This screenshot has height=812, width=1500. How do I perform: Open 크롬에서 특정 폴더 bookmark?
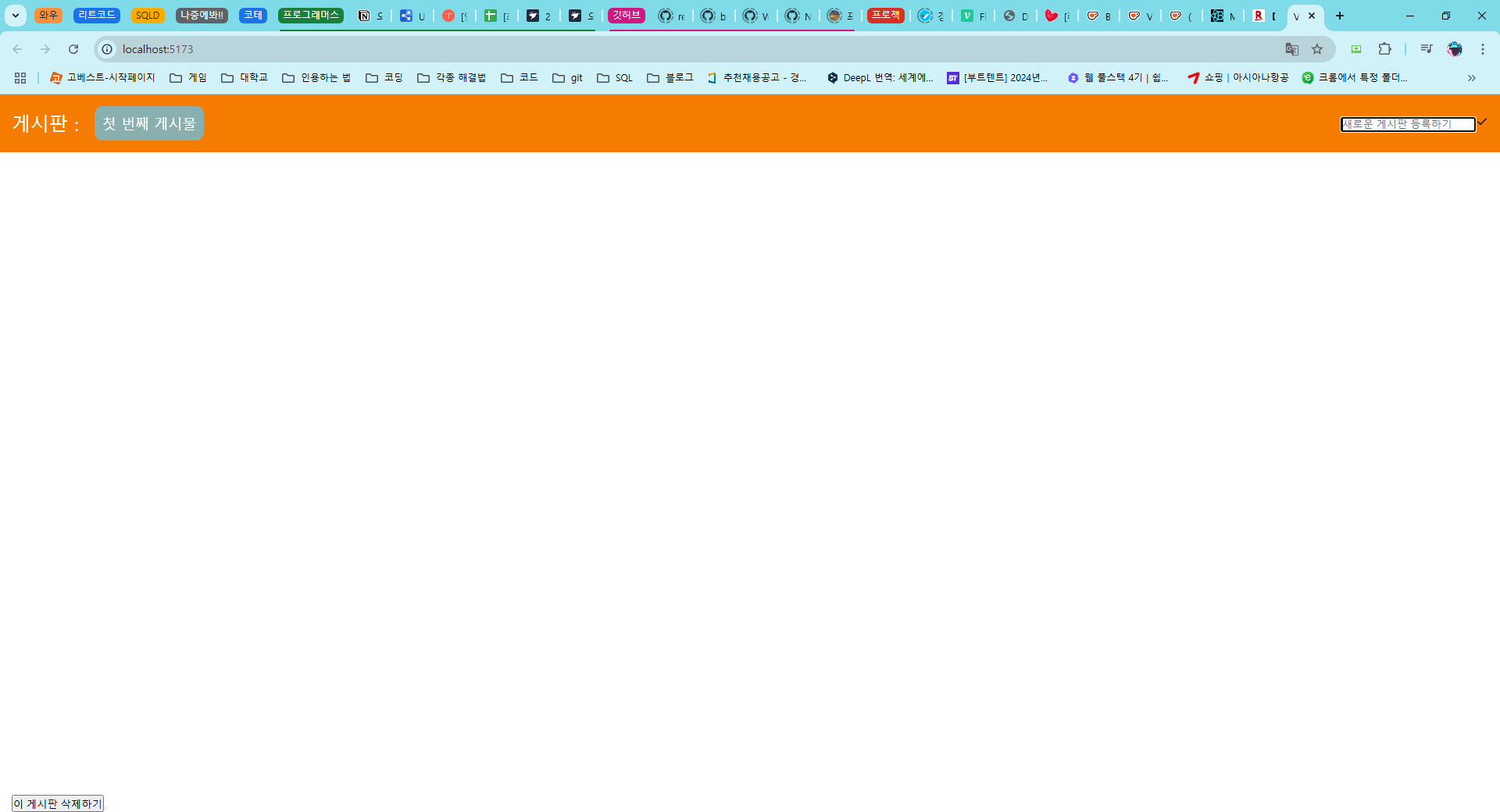tap(1355, 78)
